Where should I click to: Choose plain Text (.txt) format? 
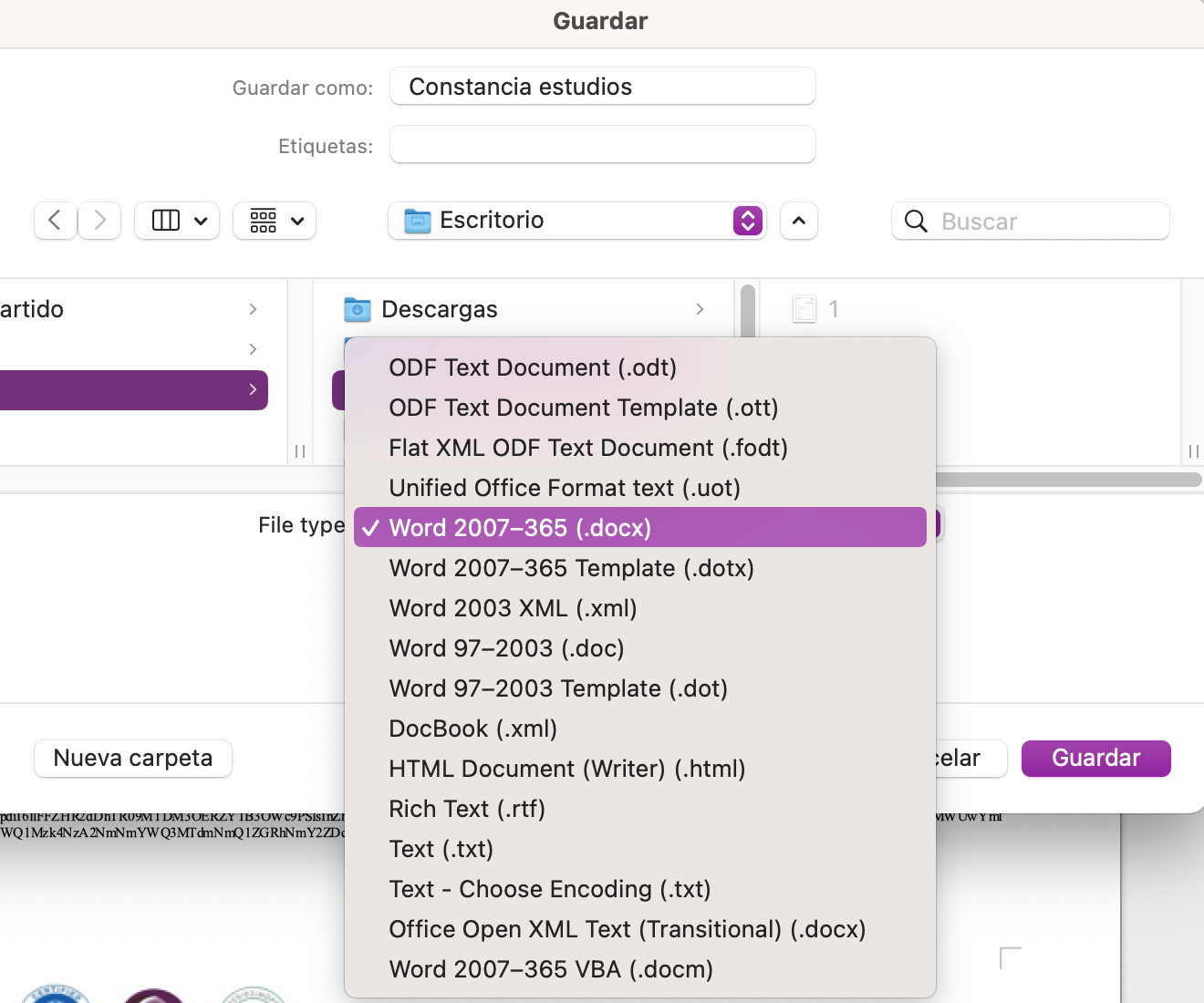point(640,849)
